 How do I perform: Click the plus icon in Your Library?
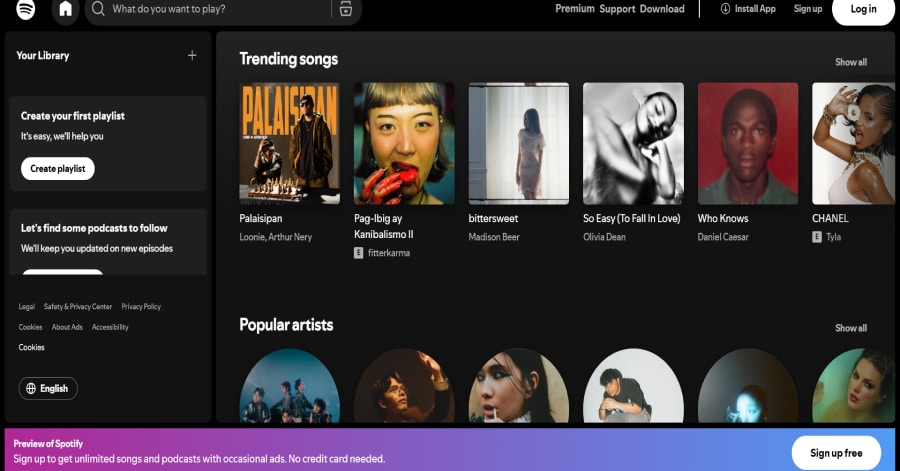(x=192, y=56)
